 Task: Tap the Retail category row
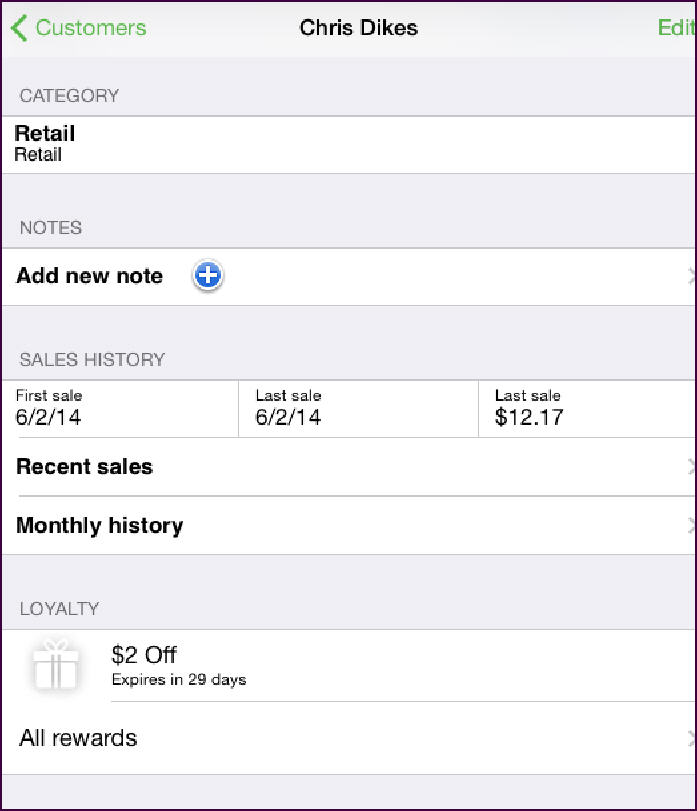coord(348,145)
